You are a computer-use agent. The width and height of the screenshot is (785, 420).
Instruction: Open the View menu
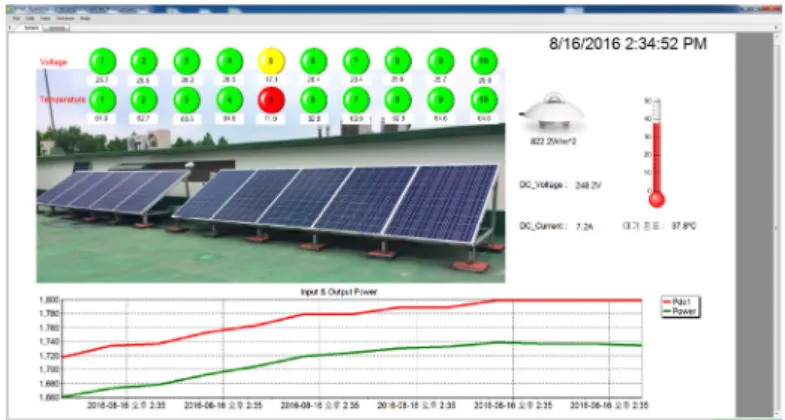(x=45, y=19)
